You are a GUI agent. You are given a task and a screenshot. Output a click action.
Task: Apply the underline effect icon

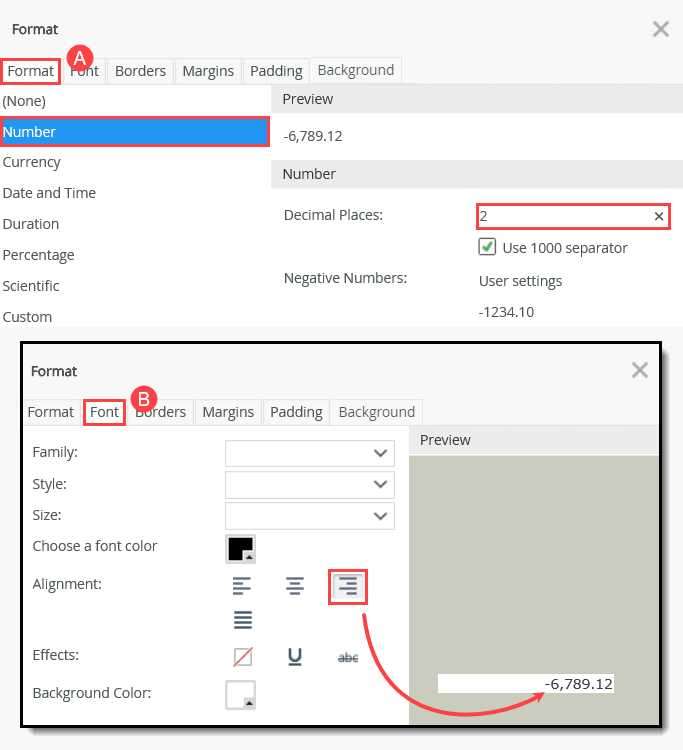[295, 656]
